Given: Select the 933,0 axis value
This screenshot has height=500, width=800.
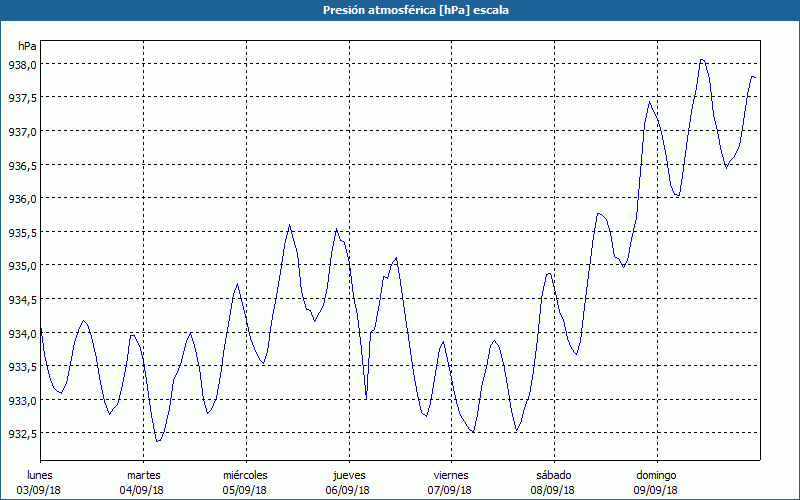Looking at the screenshot, I should (x=22, y=401).
